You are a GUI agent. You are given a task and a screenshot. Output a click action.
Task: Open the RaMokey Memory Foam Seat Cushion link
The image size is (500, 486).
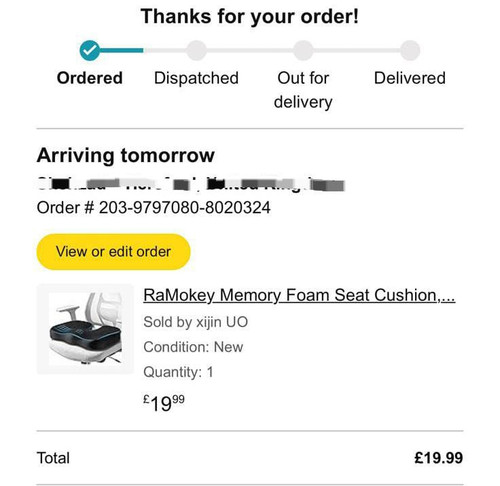click(299, 295)
